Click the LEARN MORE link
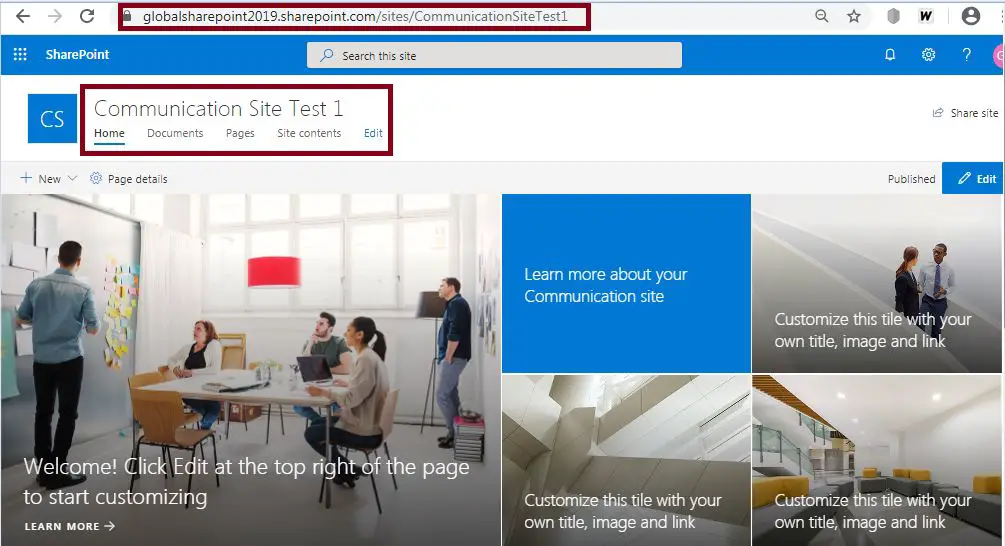The image size is (1005, 546). click(x=69, y=526)
